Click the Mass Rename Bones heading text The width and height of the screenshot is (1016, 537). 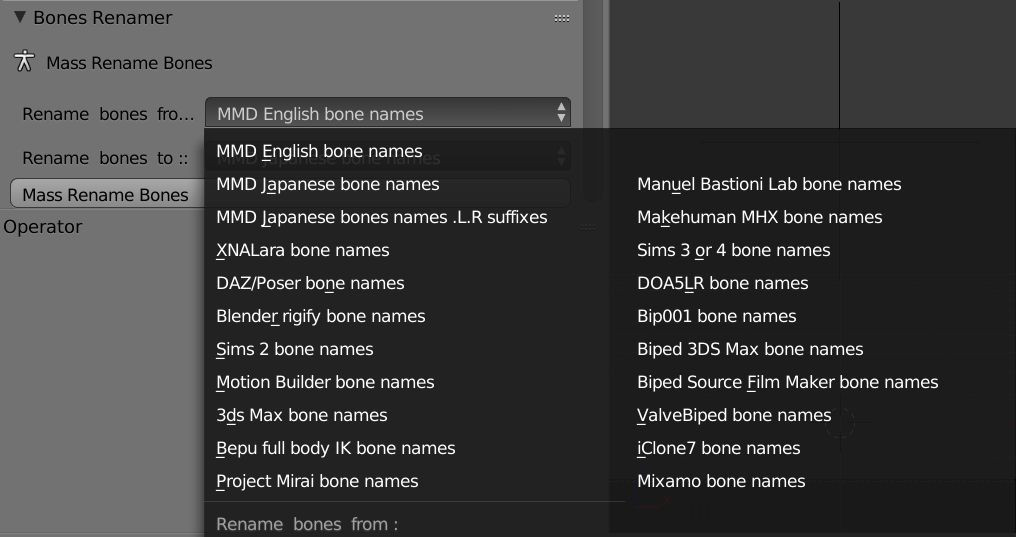point(129,63)
